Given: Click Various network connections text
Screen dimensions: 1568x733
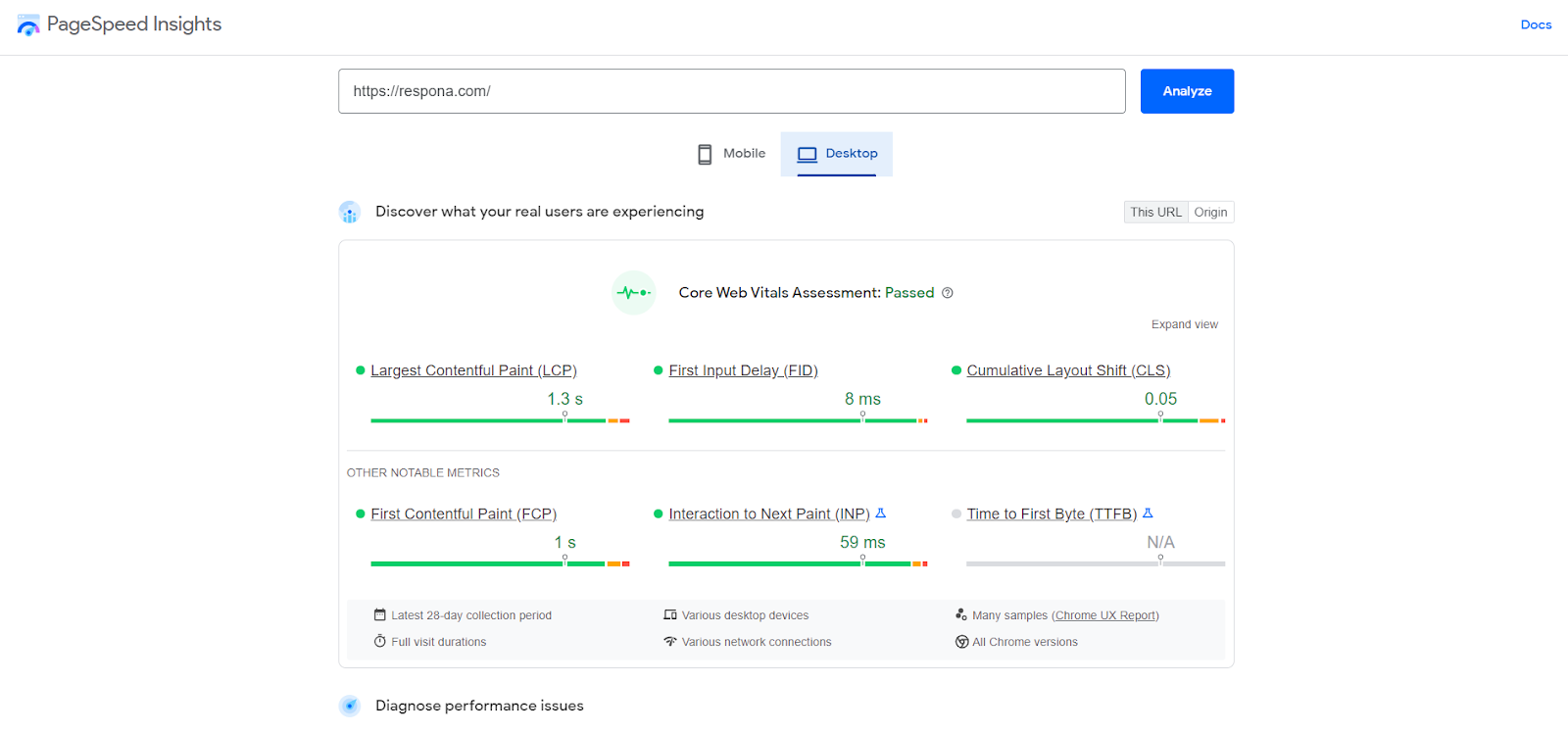Looking at the screenshot, I should pos(757,642).
